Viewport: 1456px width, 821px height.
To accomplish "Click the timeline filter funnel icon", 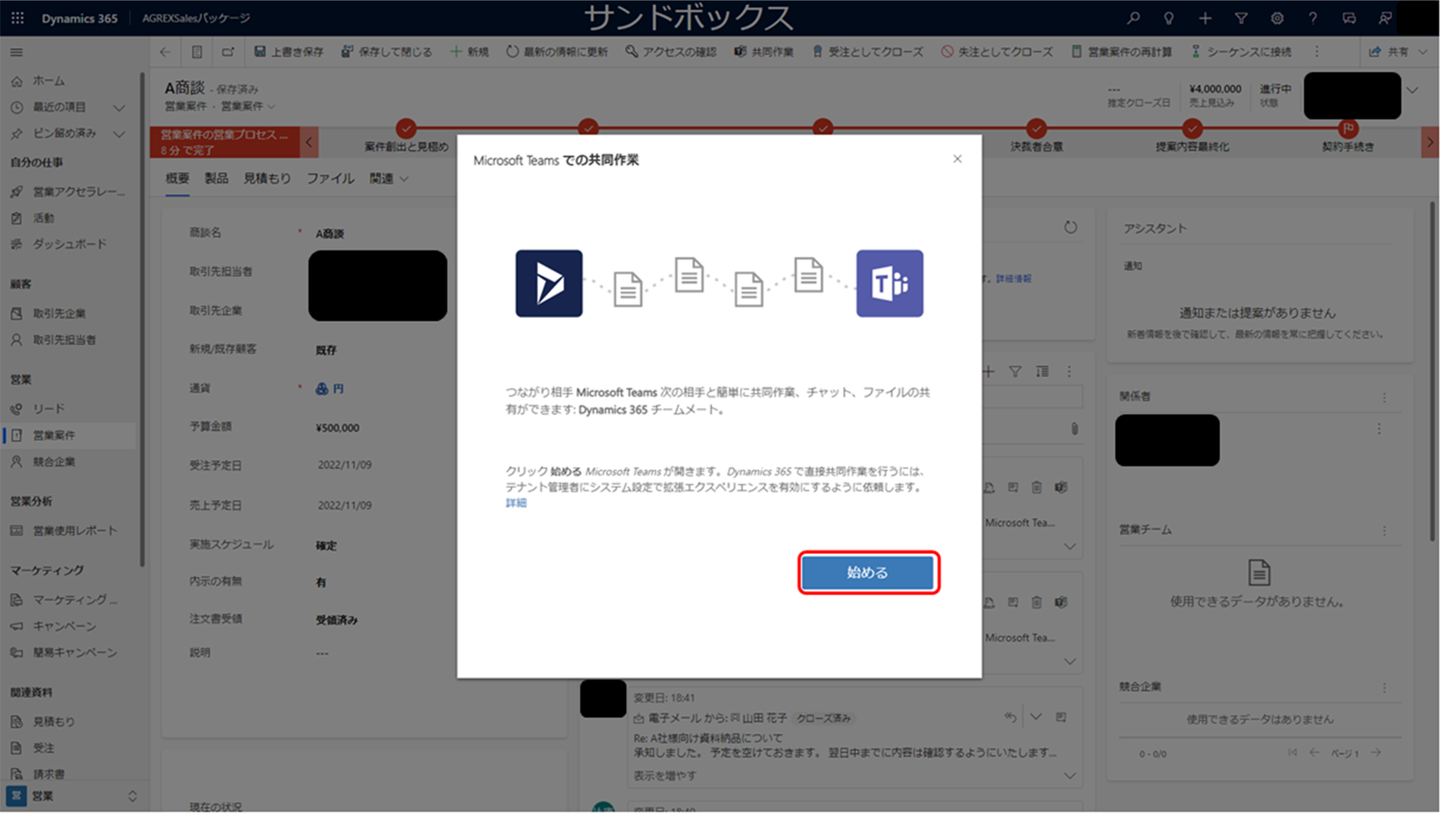I will click(x=1015, y=372).
